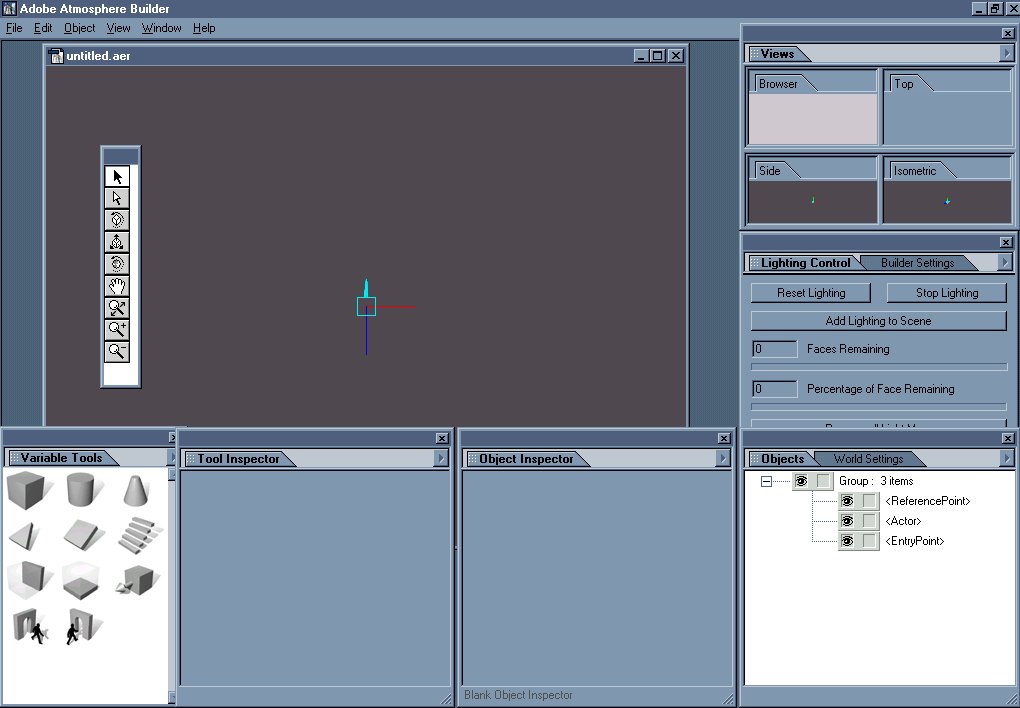Screen dimensions: 1020x708
Task: Hide the Actor object using its eye
Action: click(x=847, y=521)
